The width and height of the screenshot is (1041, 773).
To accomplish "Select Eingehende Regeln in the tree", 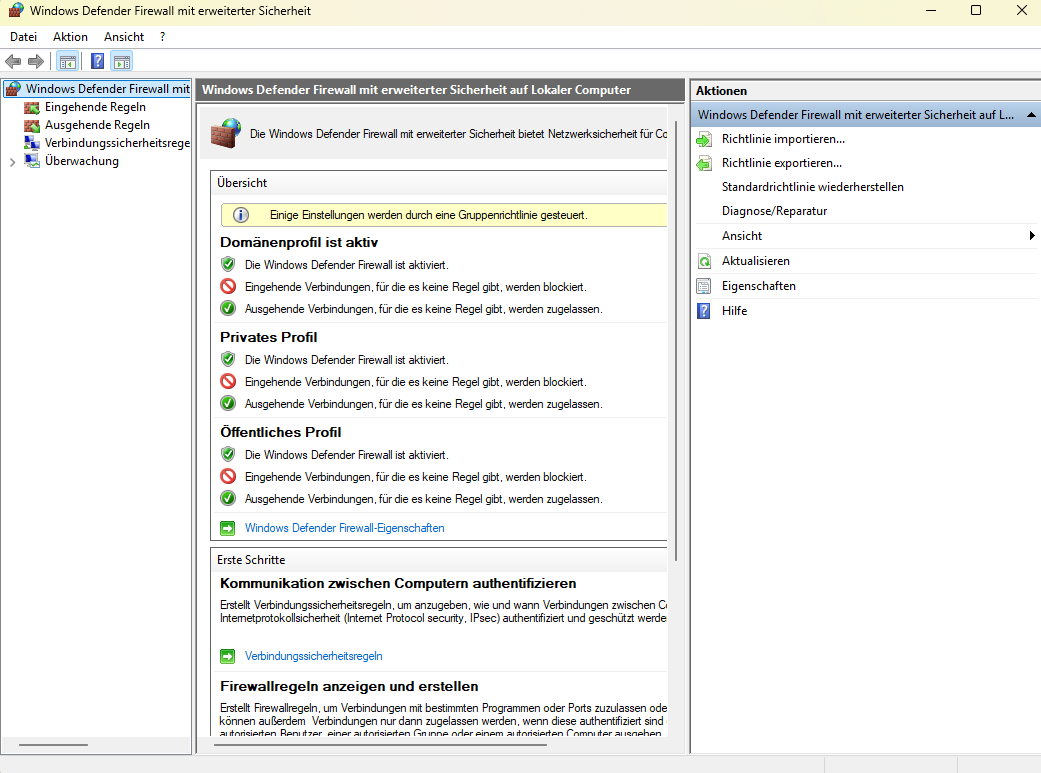I will [x=95, y=107].
